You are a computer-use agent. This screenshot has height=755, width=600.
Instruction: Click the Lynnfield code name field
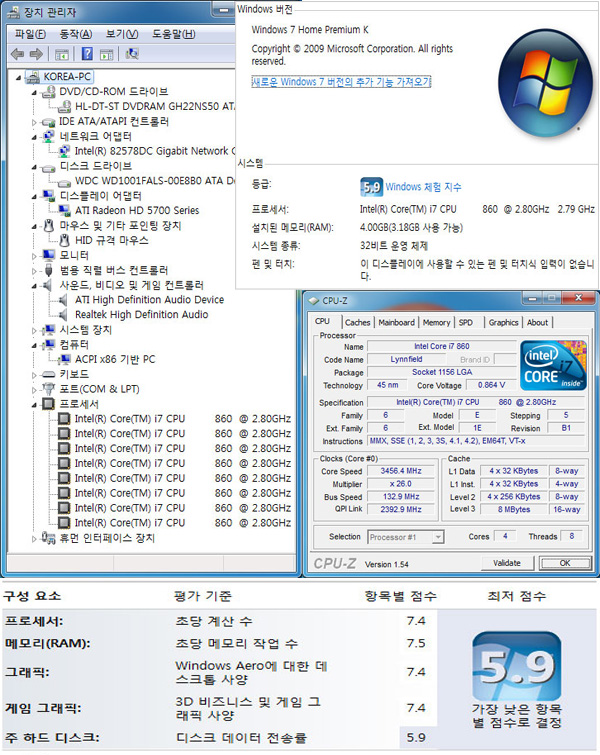click(406, 359)
